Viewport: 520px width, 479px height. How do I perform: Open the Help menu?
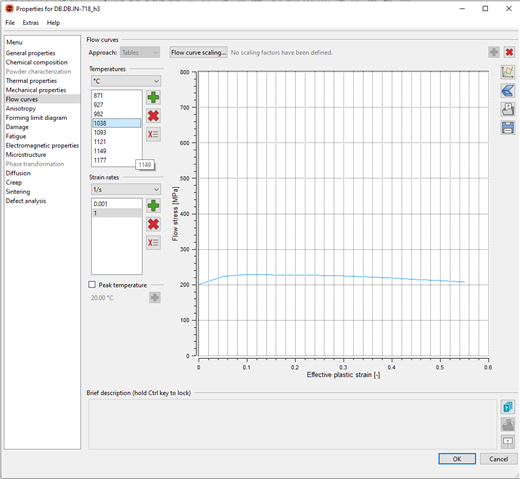(x=53, y=23)
